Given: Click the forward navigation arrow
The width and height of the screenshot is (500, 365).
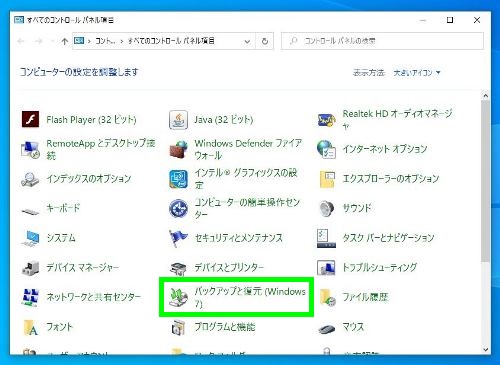Looking at the screenshot, I should [39, 41].
